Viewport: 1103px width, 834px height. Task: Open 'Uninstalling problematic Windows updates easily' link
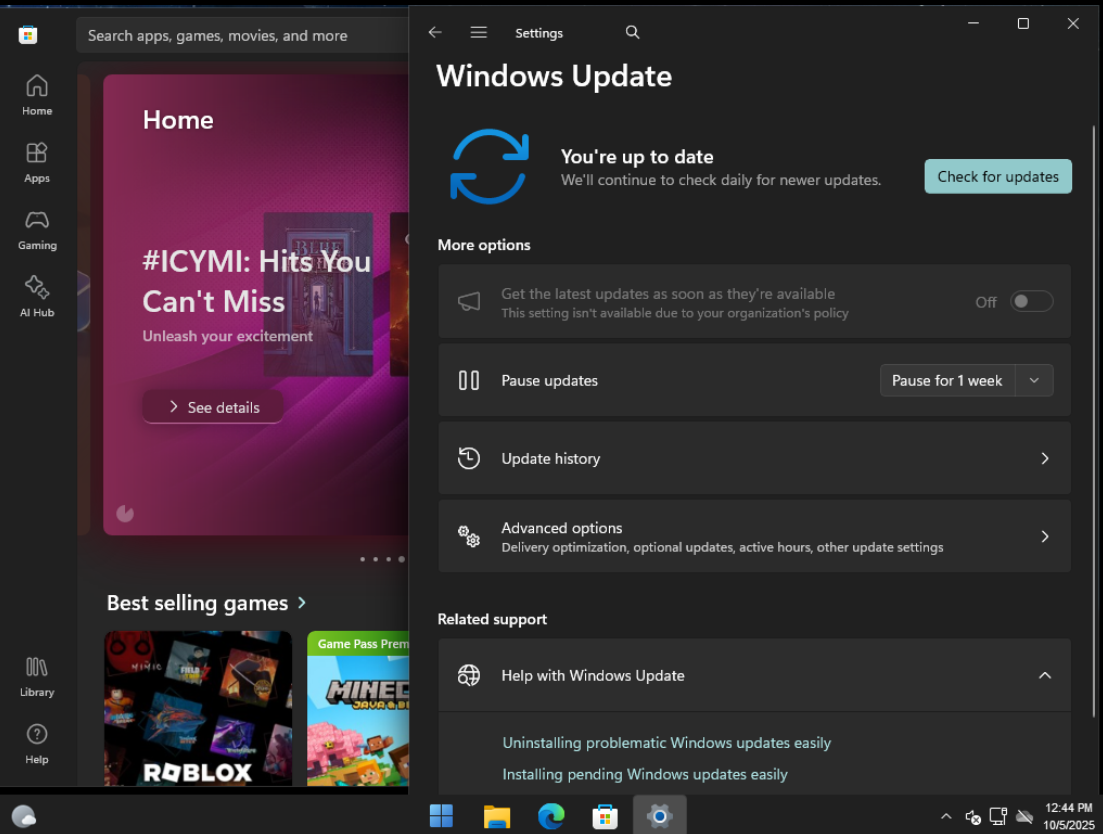666,743
